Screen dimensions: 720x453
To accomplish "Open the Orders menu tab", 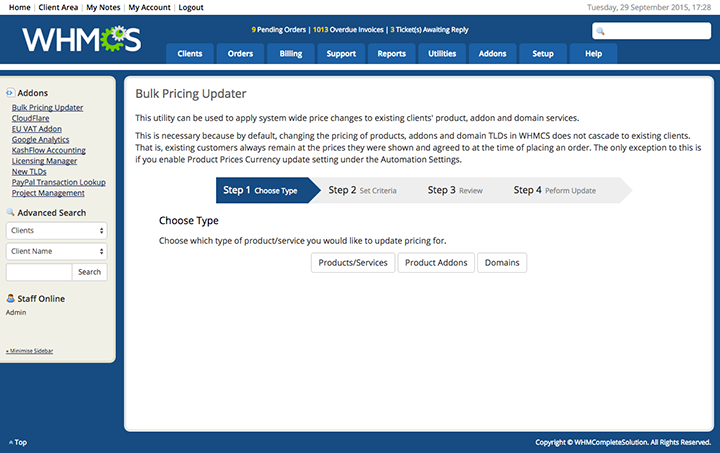I will click(240, 54).
